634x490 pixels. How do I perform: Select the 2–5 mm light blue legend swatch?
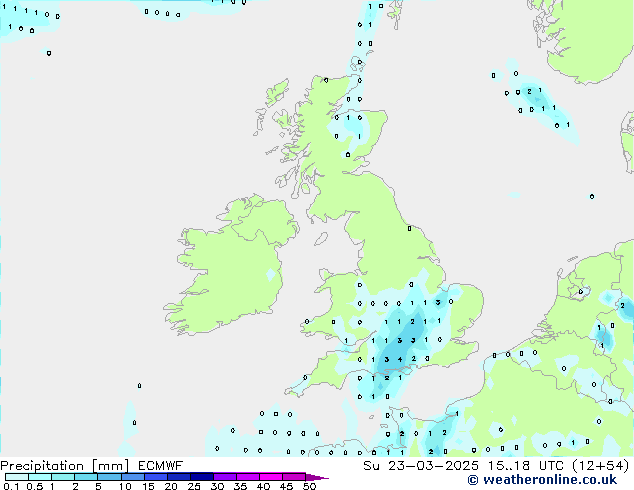tap(86, 477)
